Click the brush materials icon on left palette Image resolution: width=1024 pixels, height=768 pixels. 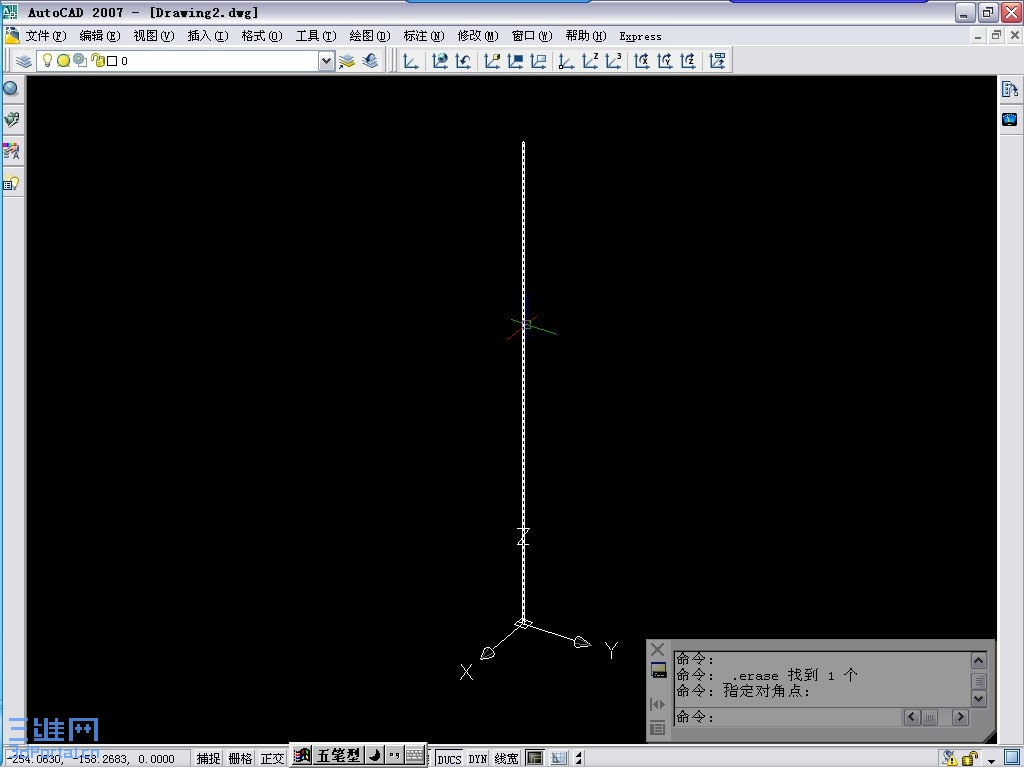click(12, 120)
